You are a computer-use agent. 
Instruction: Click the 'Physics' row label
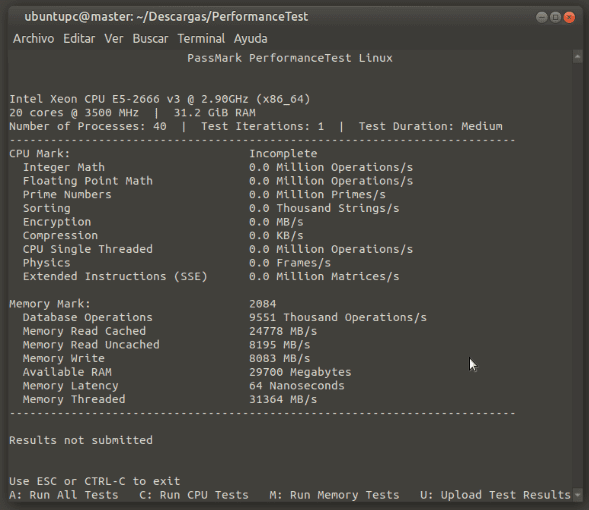47,263
